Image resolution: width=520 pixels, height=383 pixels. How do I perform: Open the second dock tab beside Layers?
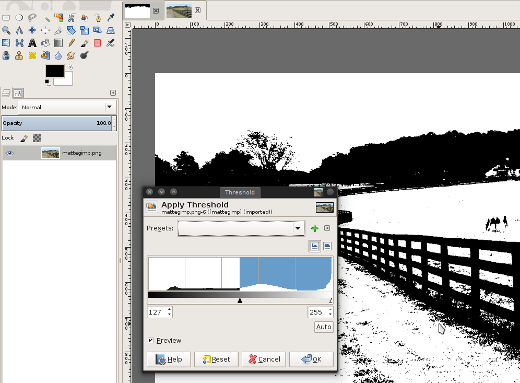[18, 93]
